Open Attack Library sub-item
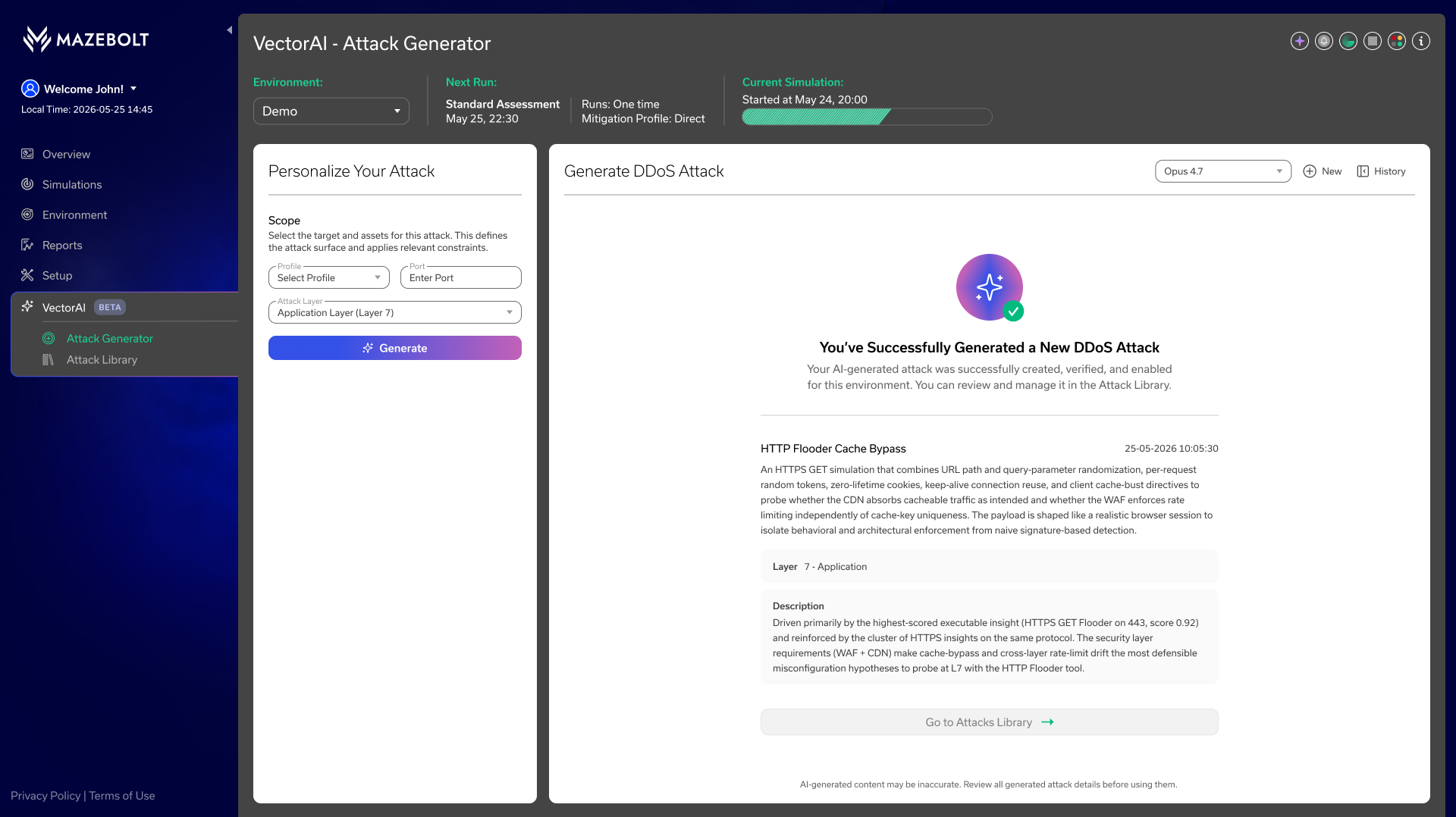The height and width of the screenshot is (817, 1456). (x=102, y=359)
